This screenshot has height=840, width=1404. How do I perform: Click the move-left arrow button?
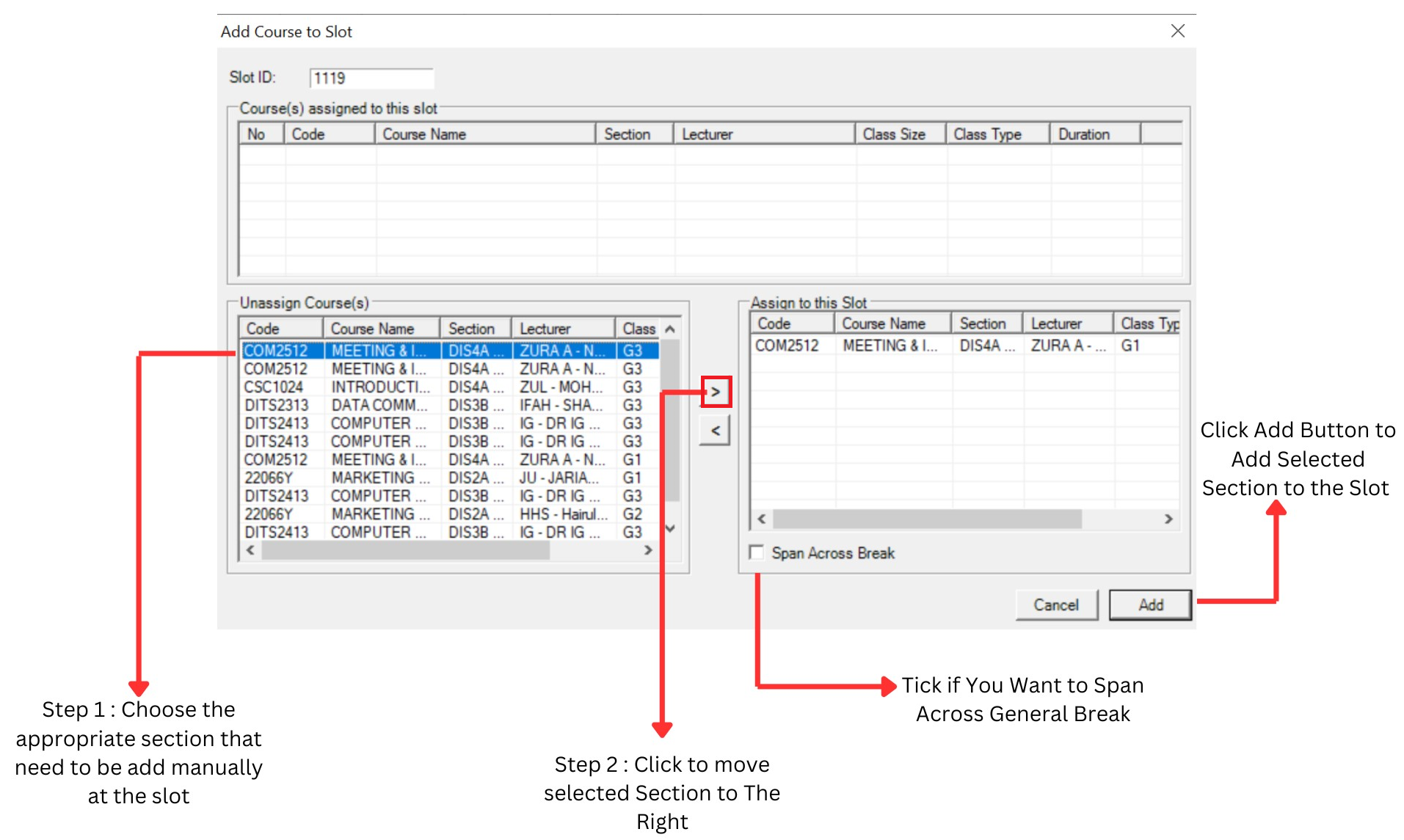[716, 431]
